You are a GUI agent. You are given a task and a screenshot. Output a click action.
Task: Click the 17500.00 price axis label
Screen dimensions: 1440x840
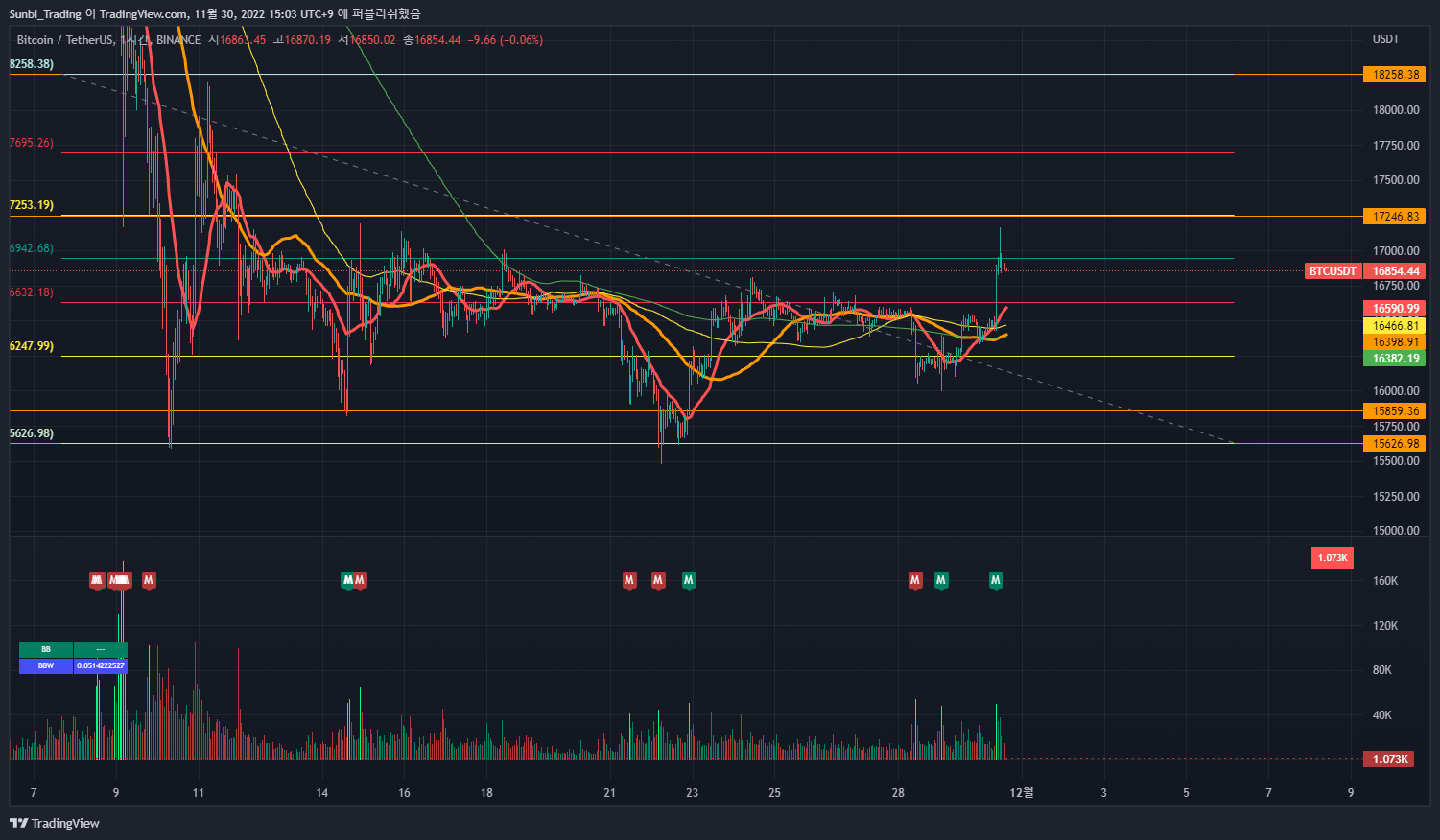pyautogui.click(x=1396, y=180)
